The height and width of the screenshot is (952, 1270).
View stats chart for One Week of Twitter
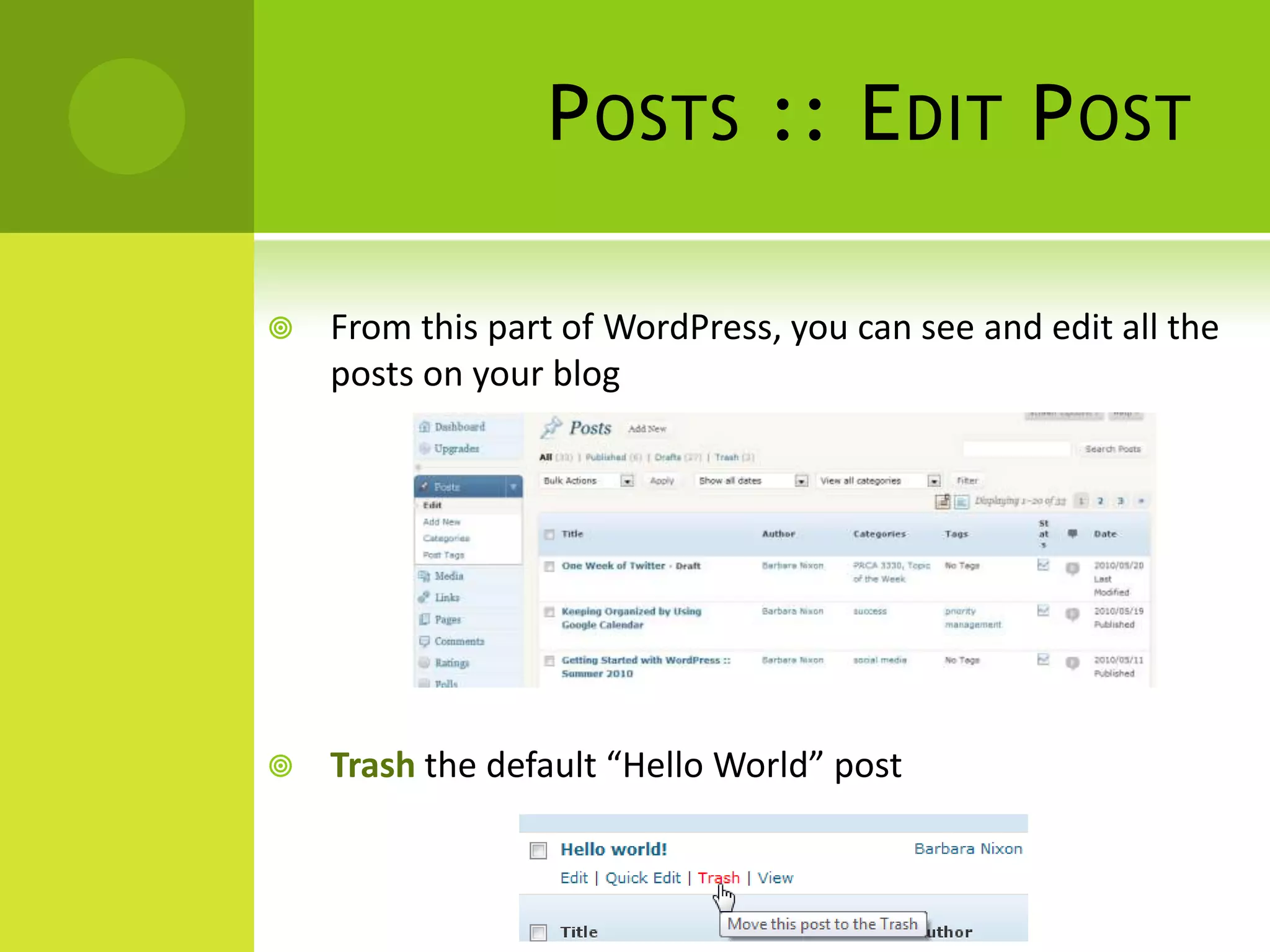pos(1043,565)
